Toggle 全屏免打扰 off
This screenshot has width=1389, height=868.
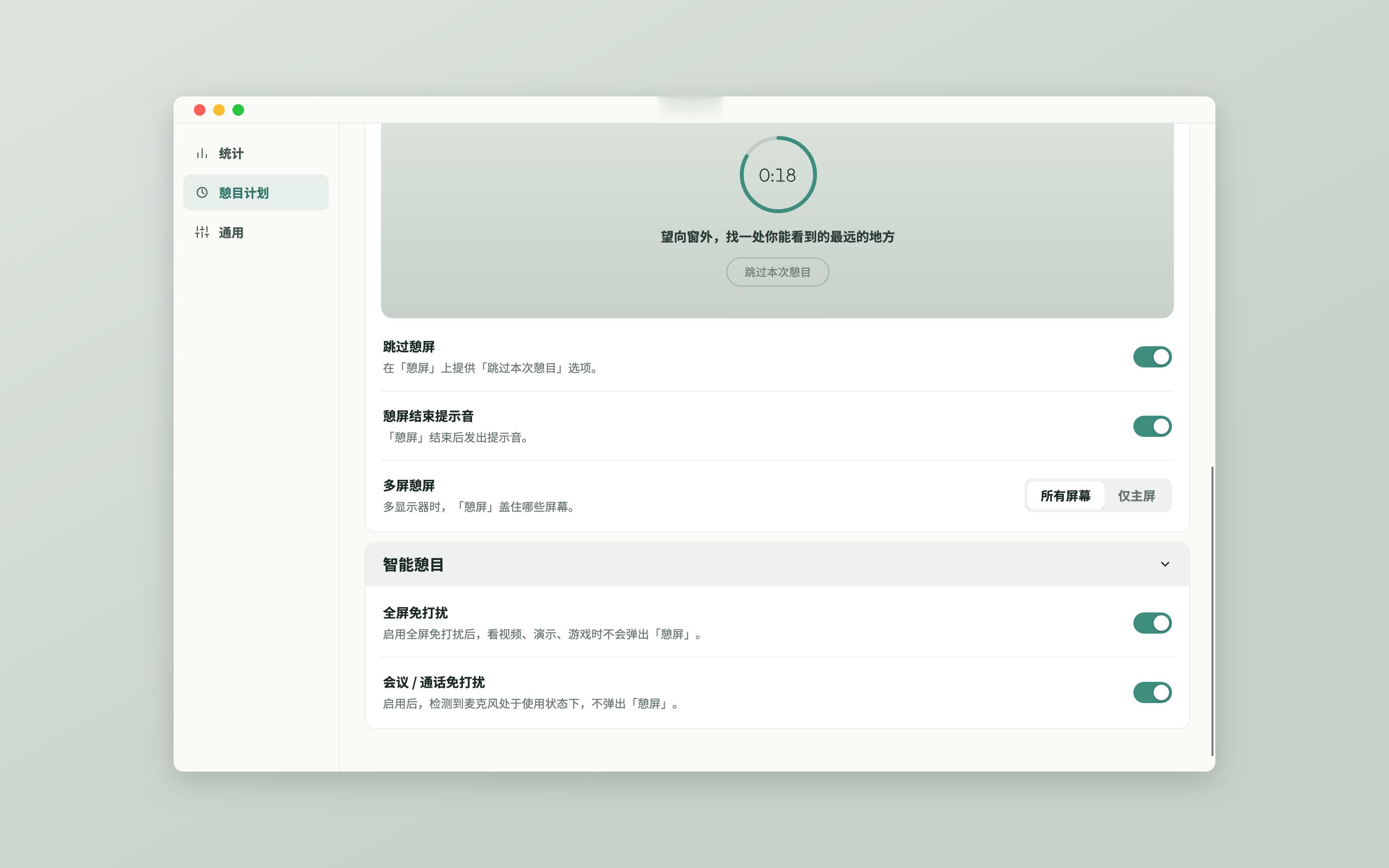1152,623
